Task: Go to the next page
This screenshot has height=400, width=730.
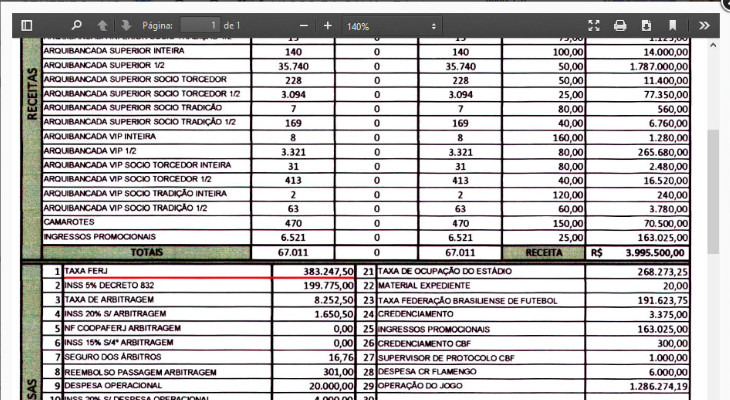Action: click(x=126, y=24)
